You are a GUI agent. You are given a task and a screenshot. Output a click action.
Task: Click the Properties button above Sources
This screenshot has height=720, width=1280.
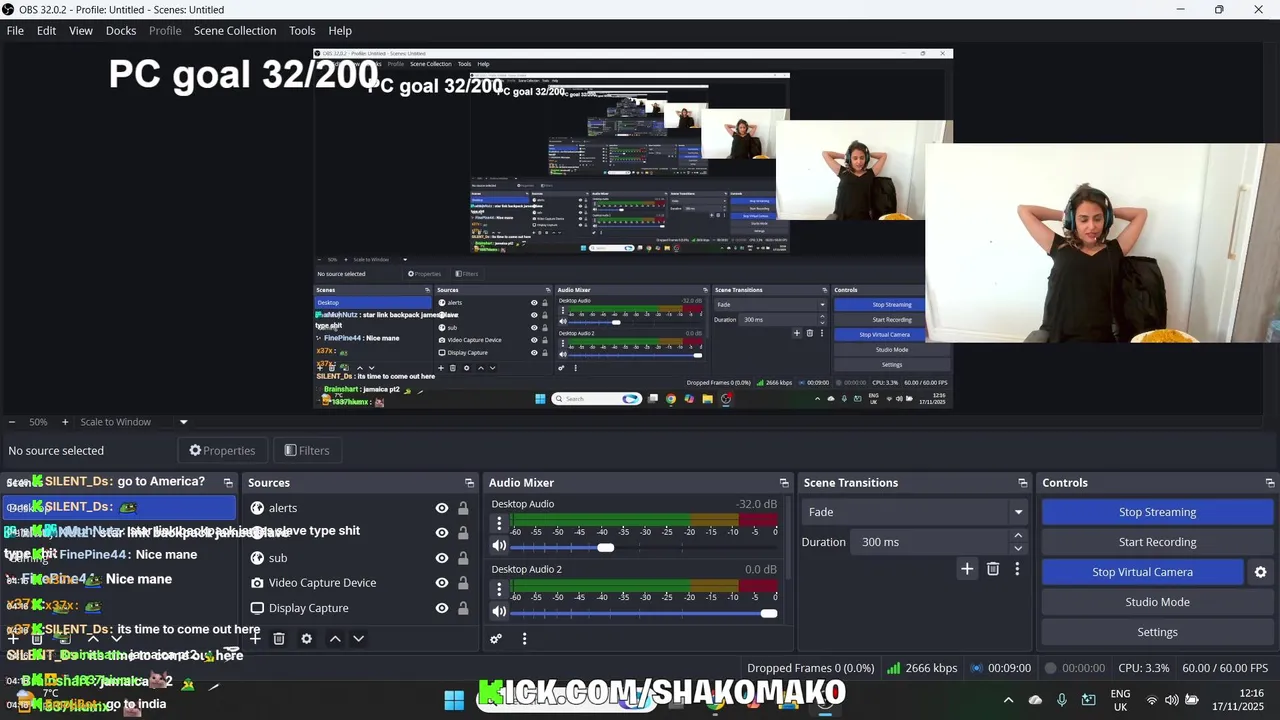coord(222,451)
